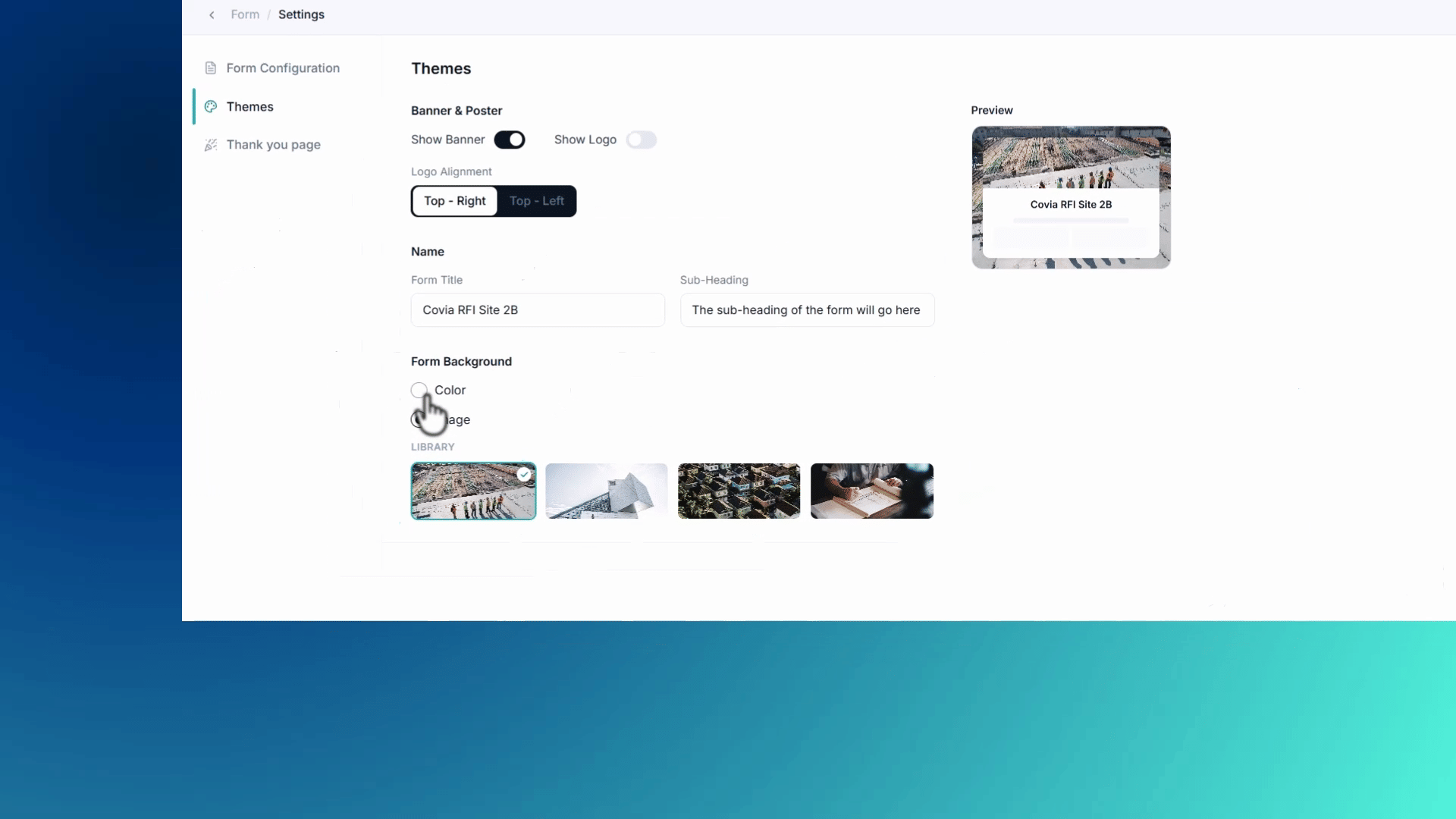Click the Form breadcrumb link
This screenshot has width=1456, height=819.
pos(245,14)
